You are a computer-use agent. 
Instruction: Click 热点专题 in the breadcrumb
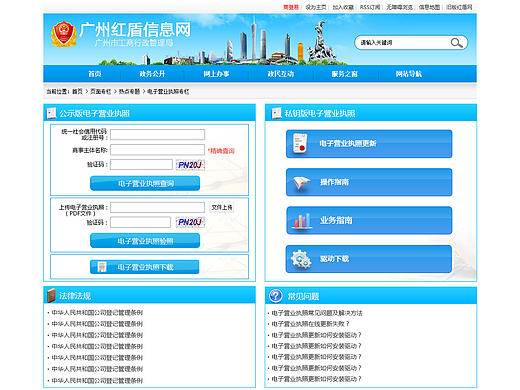pos(129,91)
